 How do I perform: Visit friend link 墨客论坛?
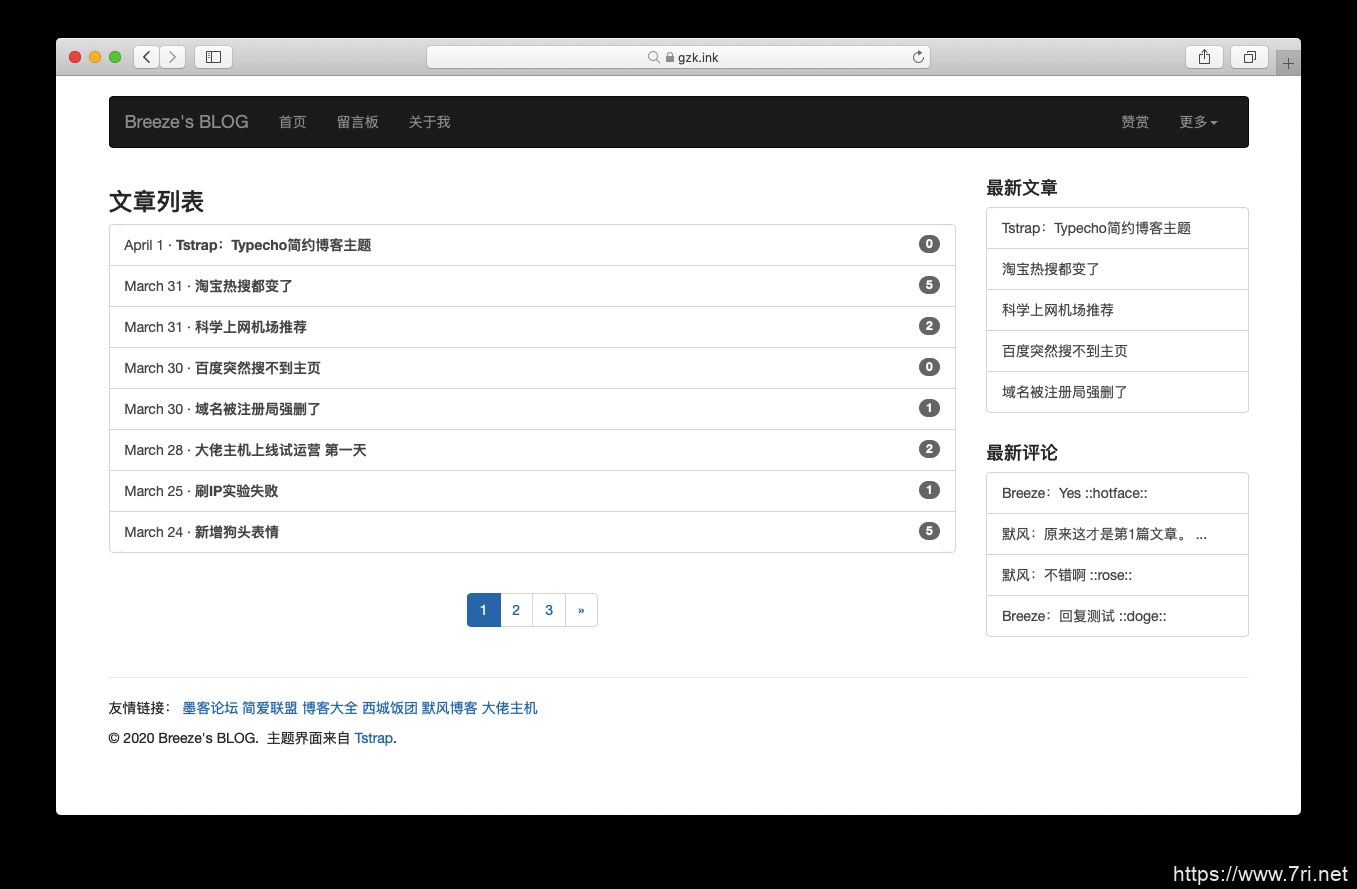[x=210, y=708]
